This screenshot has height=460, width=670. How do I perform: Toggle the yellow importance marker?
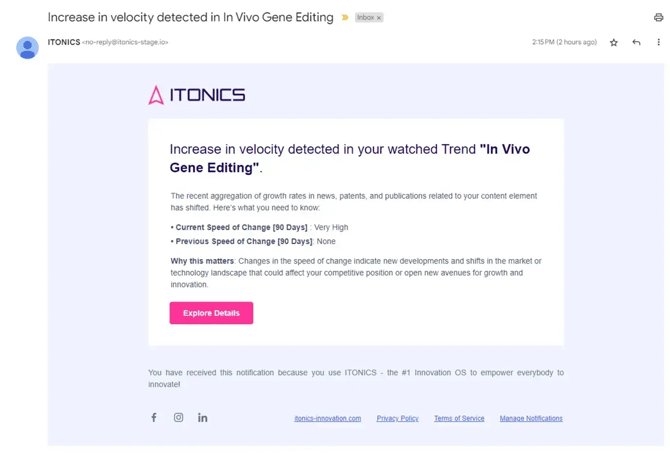pos(345,17)
